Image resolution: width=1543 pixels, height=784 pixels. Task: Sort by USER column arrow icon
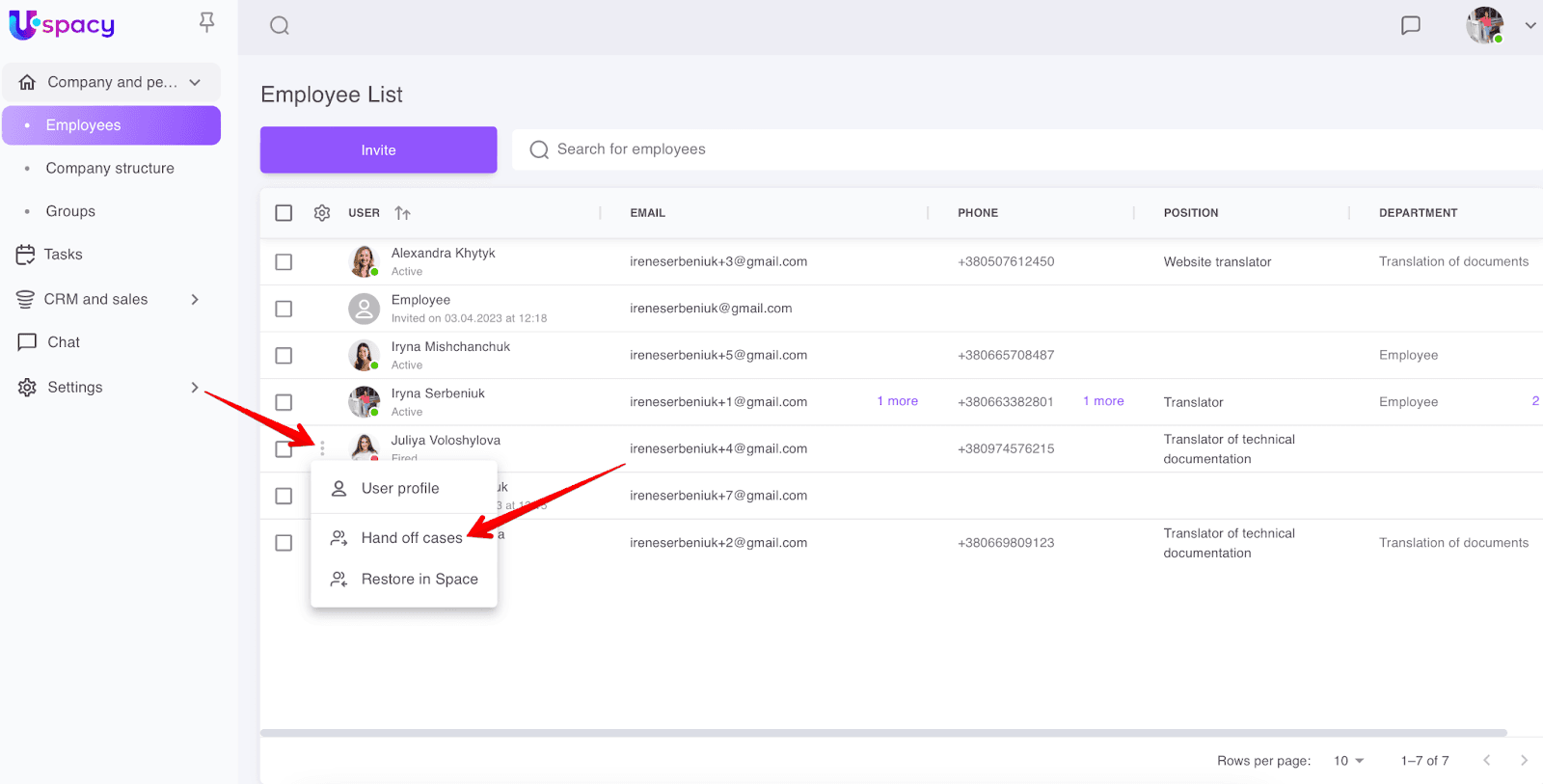[402, 213]
